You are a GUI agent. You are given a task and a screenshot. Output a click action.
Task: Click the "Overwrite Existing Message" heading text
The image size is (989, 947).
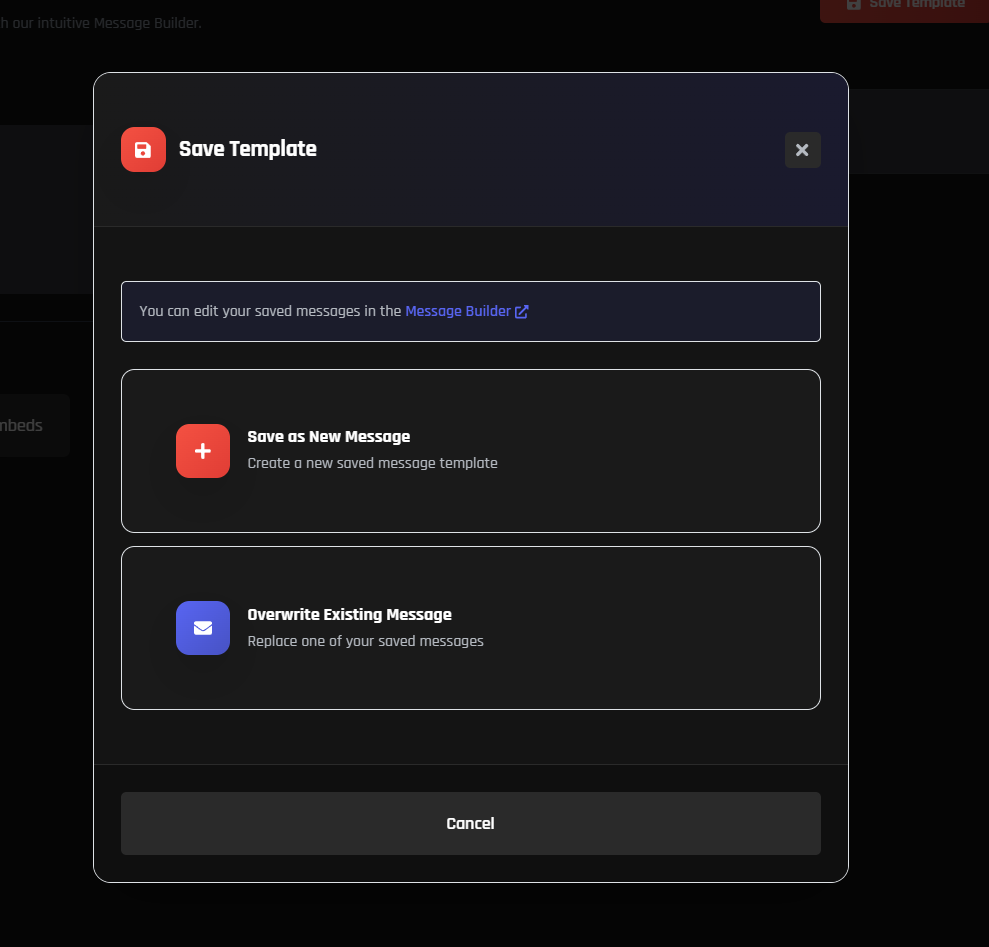click(x=349, y=615)
